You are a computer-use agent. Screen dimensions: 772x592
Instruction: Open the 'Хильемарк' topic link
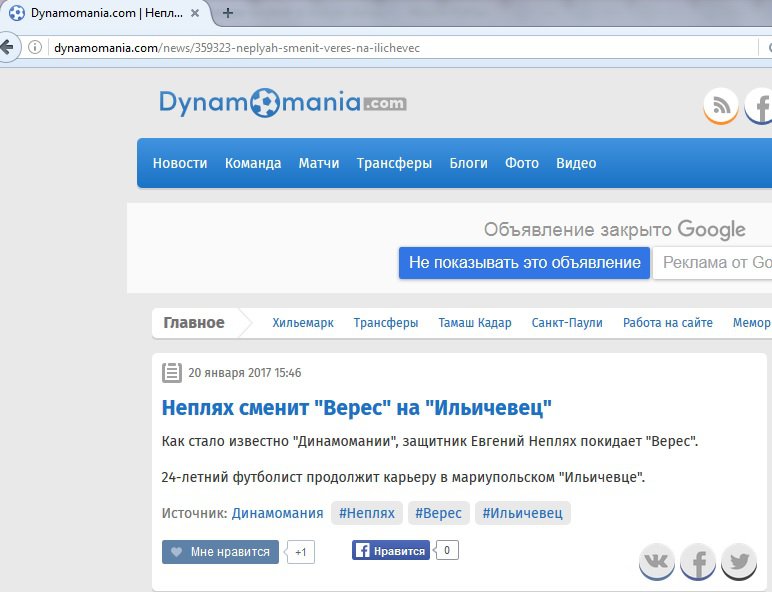point(303,323)
